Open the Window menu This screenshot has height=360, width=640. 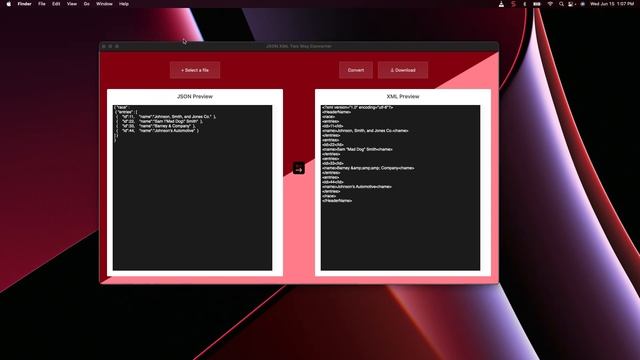tap(104, 4)
